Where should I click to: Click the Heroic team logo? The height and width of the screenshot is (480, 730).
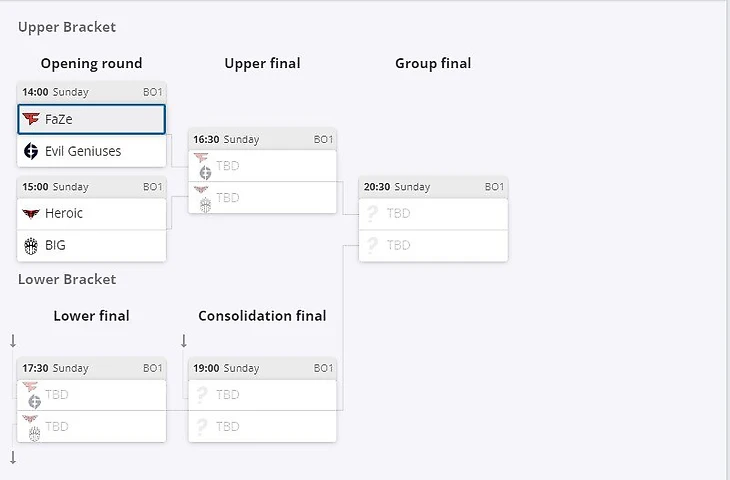(31, 213)
